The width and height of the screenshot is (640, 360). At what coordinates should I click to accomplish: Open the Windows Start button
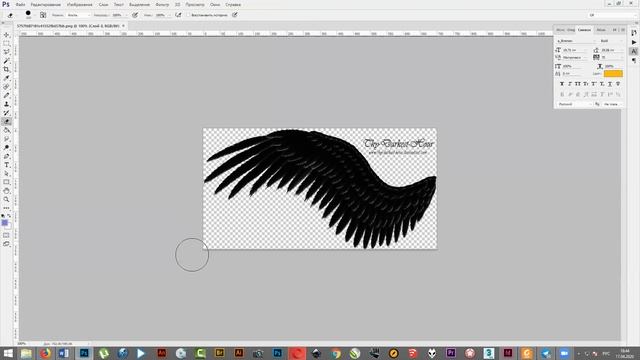click(x=8, y=353)
